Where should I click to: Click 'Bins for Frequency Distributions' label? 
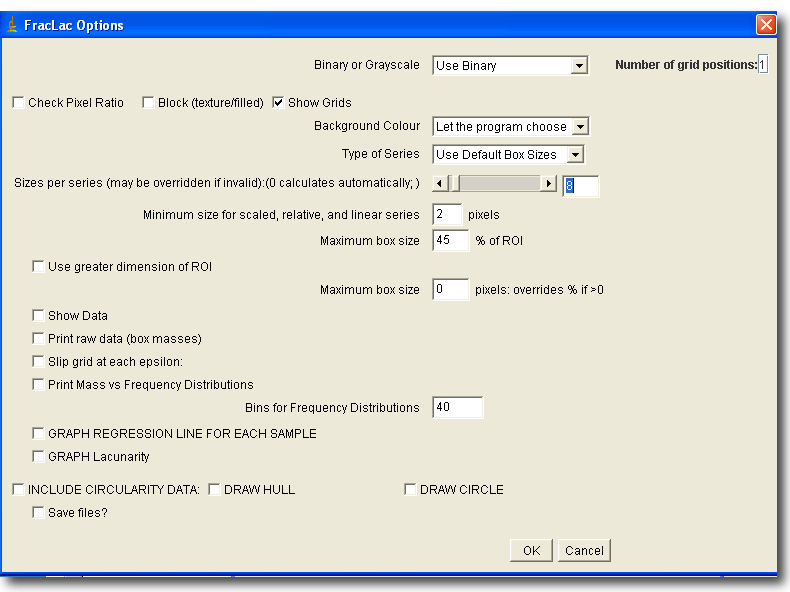click(x=332, y=408)
